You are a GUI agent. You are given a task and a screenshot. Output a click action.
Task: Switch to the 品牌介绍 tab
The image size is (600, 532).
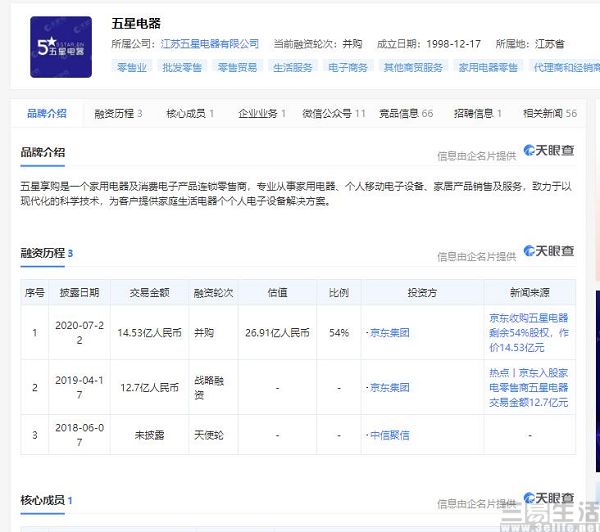pyautogui.click(x=47, y=113)
